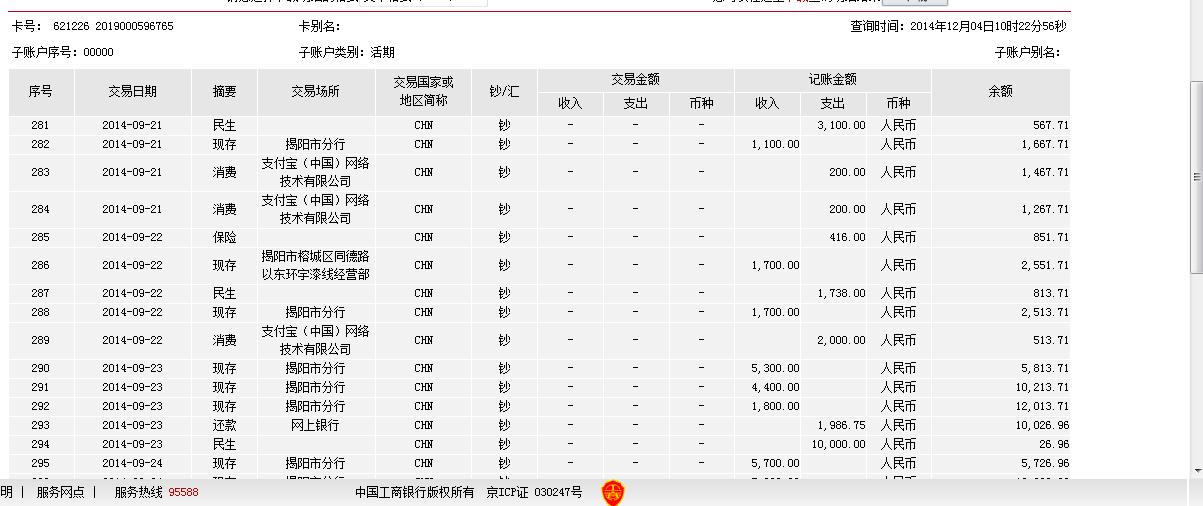Viewport: 1203px width, 506px height.
Task: Click the 钞/汇 column header
Action: pos(505,91)
